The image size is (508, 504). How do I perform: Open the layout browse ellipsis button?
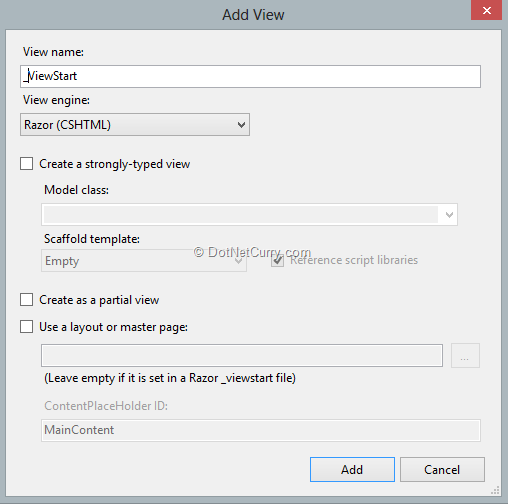tap(465, 356)
